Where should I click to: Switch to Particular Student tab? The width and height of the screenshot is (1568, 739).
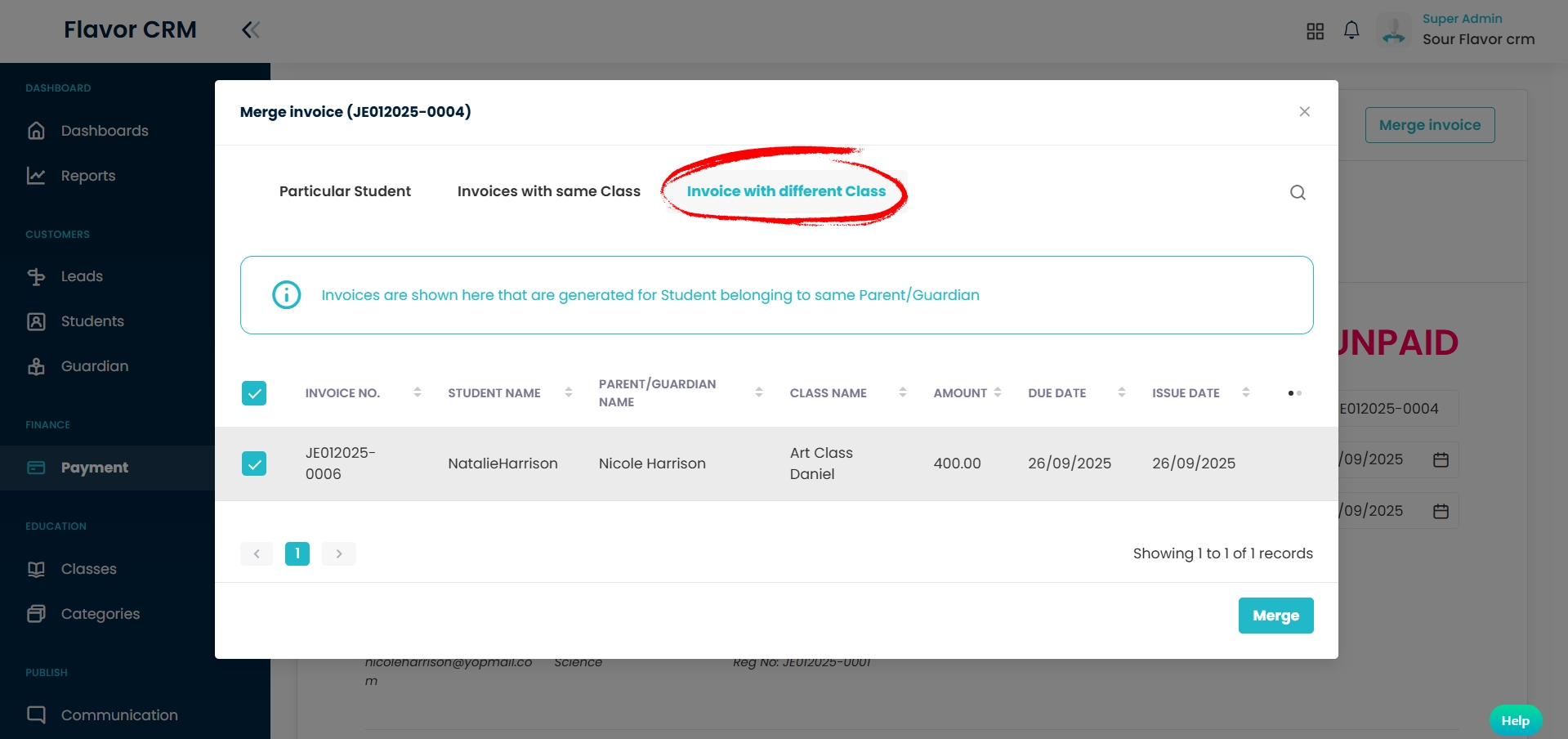[x=345, y=191]
